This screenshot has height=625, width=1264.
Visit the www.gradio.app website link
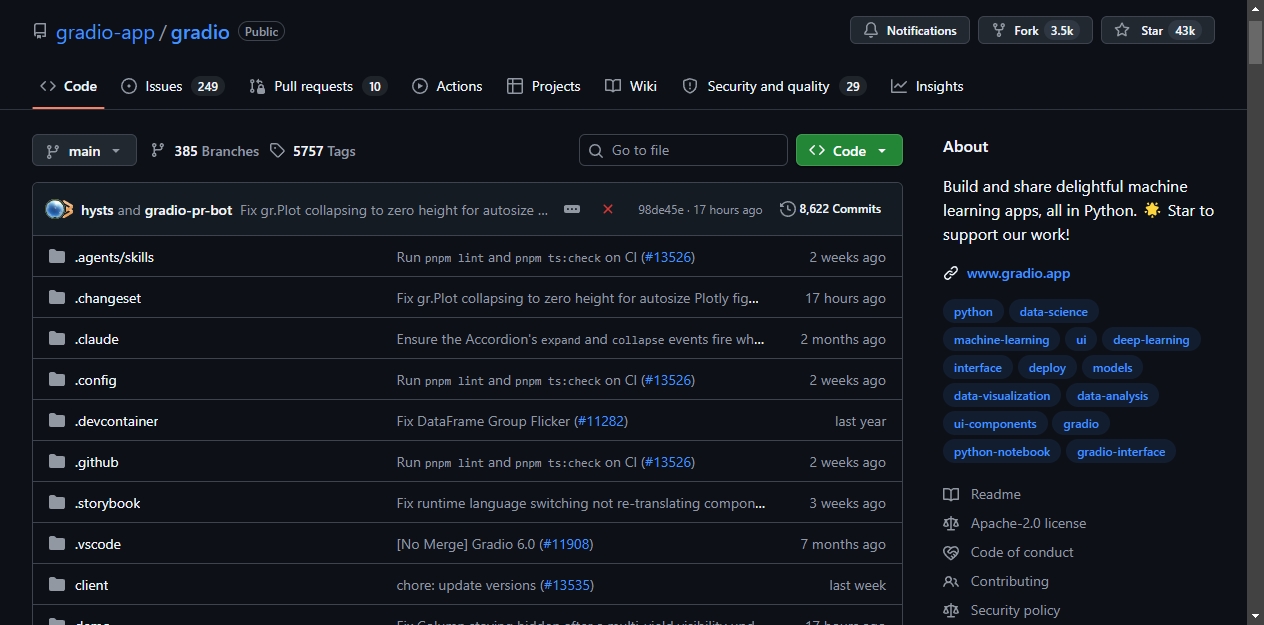1018,273
